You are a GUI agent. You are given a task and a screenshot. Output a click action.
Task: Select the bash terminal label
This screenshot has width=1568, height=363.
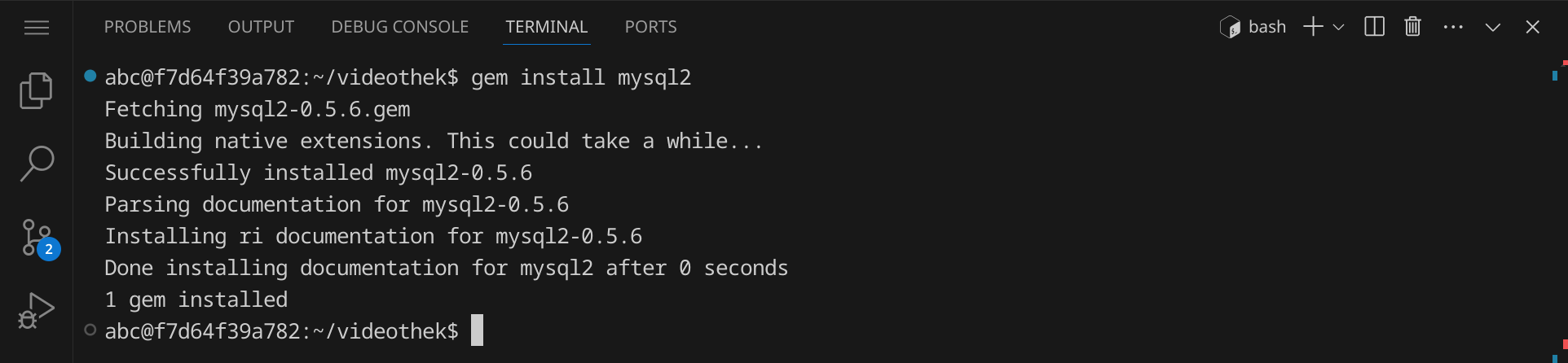1253,27
